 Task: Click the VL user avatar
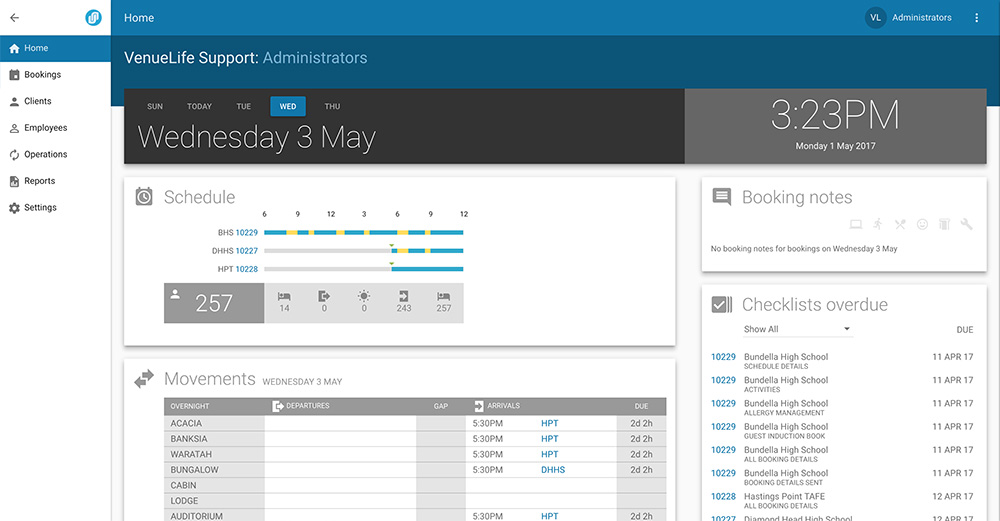tap(876, 18)
